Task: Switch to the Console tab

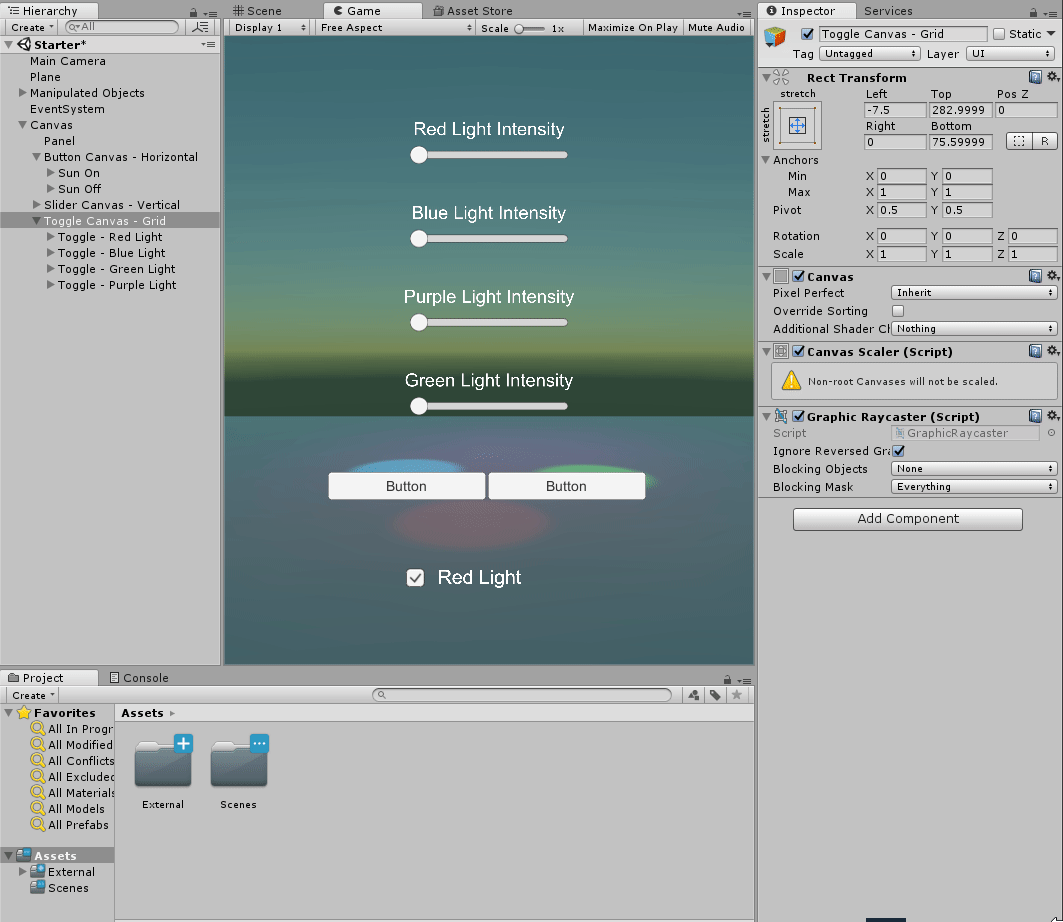Action: click(x=138, y=678)
